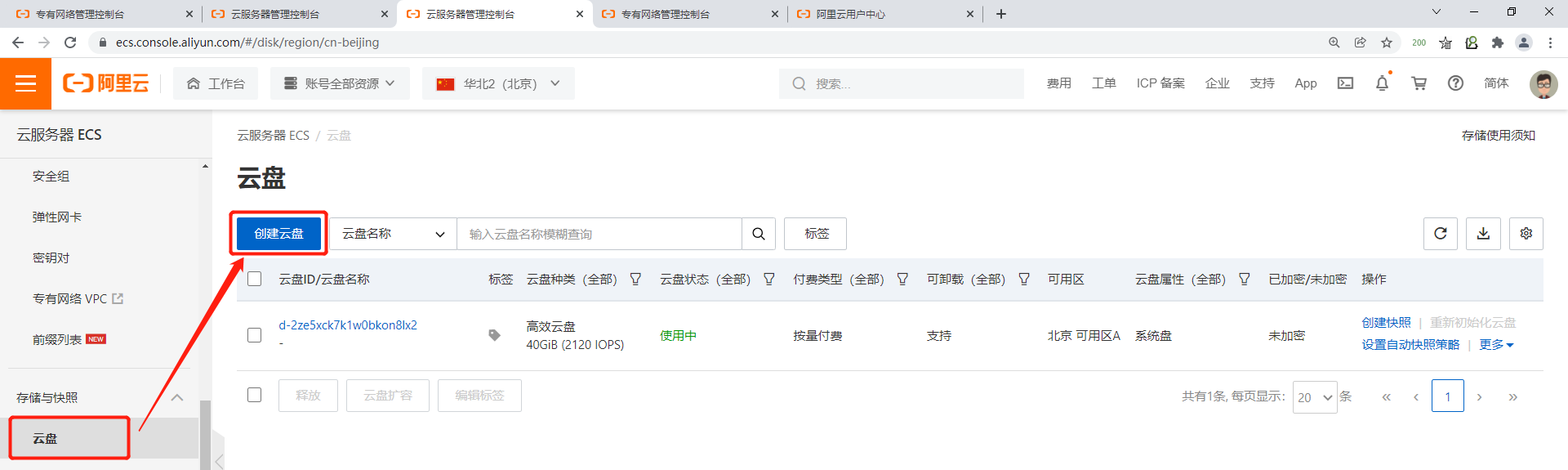Screen dimensions: 1568x470
Task: Open 账号全部资源 dropdown
Action: click(x=340, y=83)
